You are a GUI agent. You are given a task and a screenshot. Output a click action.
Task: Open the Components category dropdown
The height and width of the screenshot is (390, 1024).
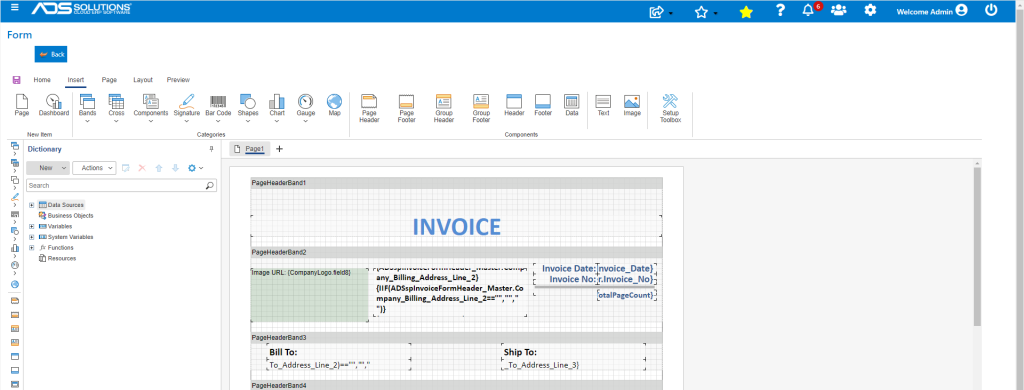pyautogui.click(x=151, y=108)
